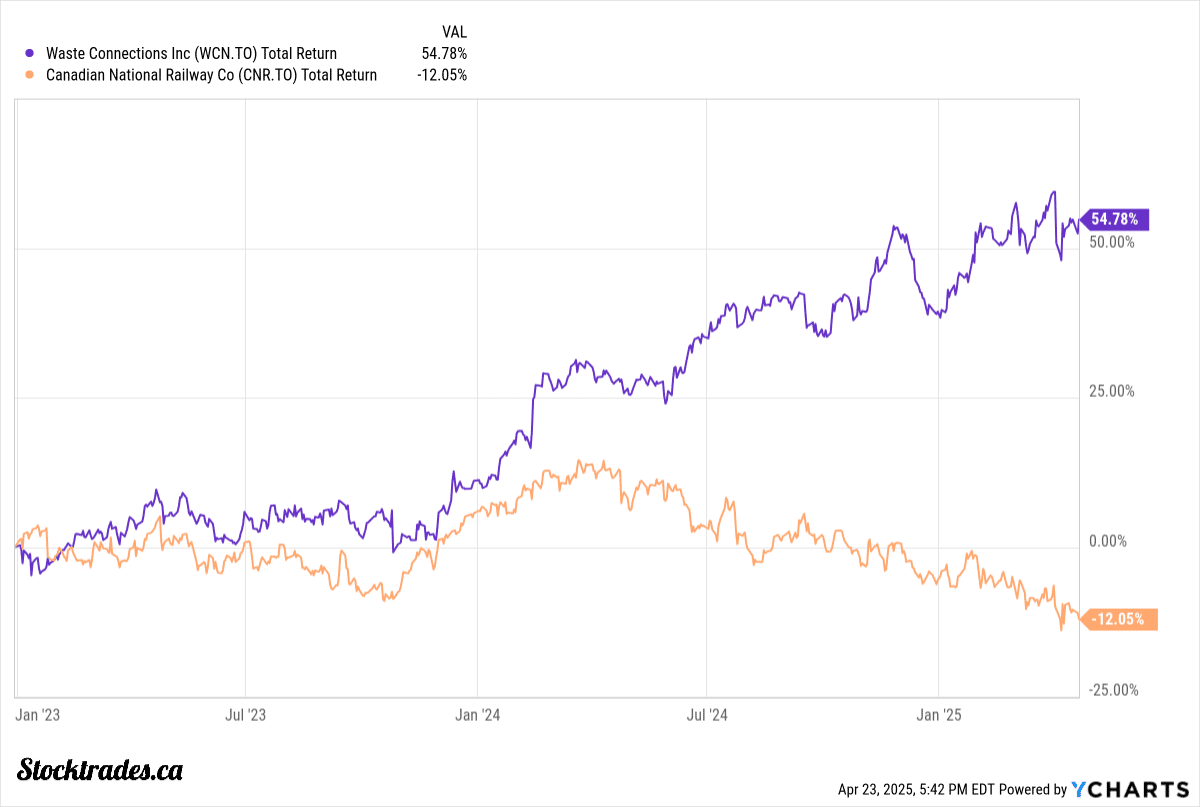Viewport: 1200px width, 807px height.
Task: Click the VAL column header
Action: coord(453,32)
